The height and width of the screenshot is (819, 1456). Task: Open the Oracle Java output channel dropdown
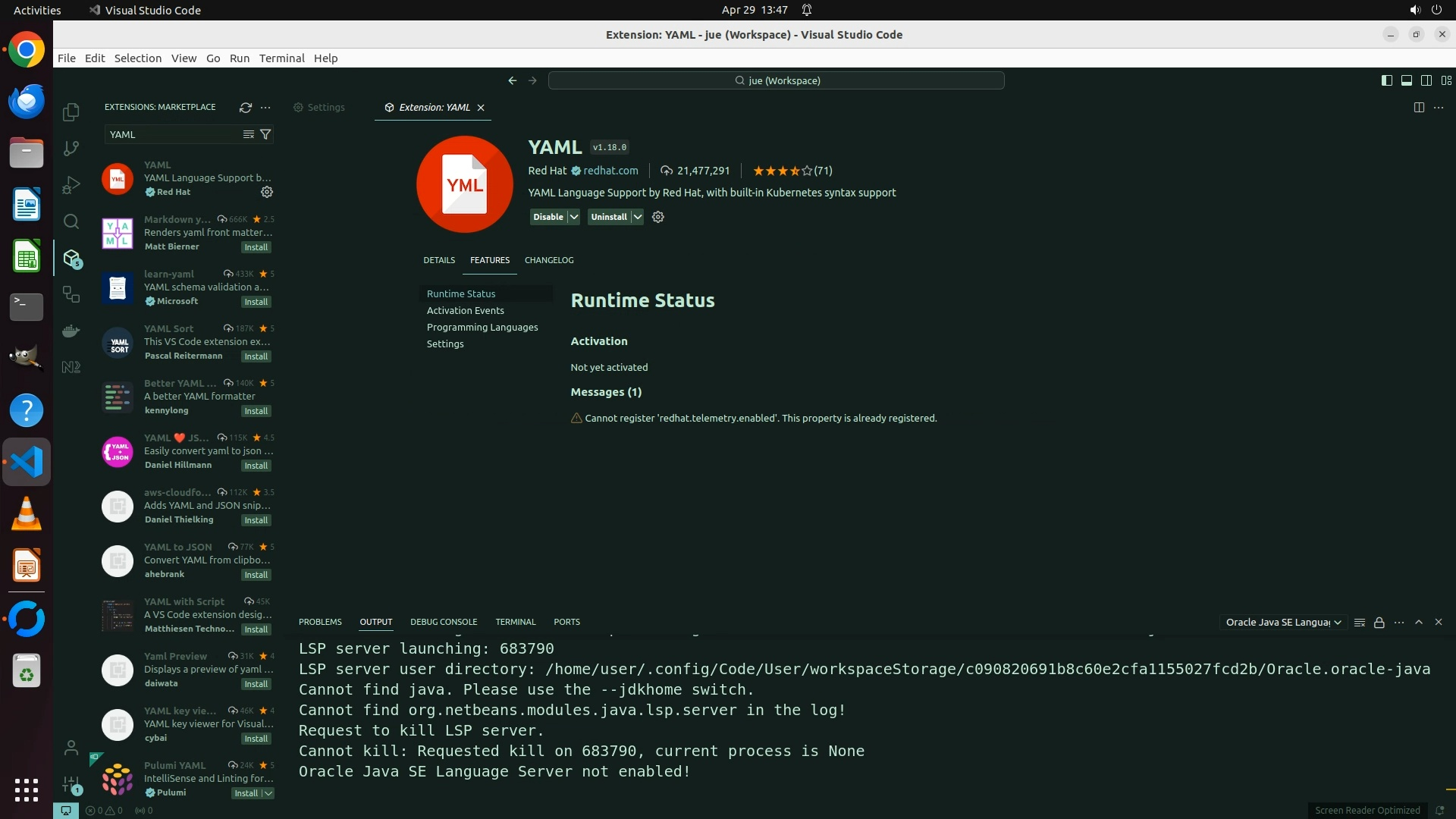(1283, 622)
